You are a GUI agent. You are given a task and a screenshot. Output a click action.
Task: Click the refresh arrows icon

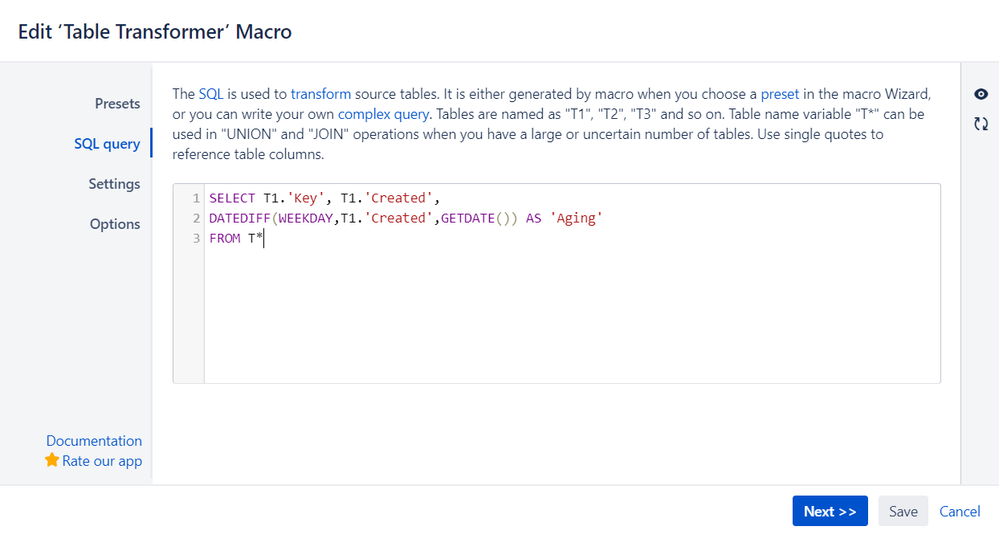coord(981,124)
